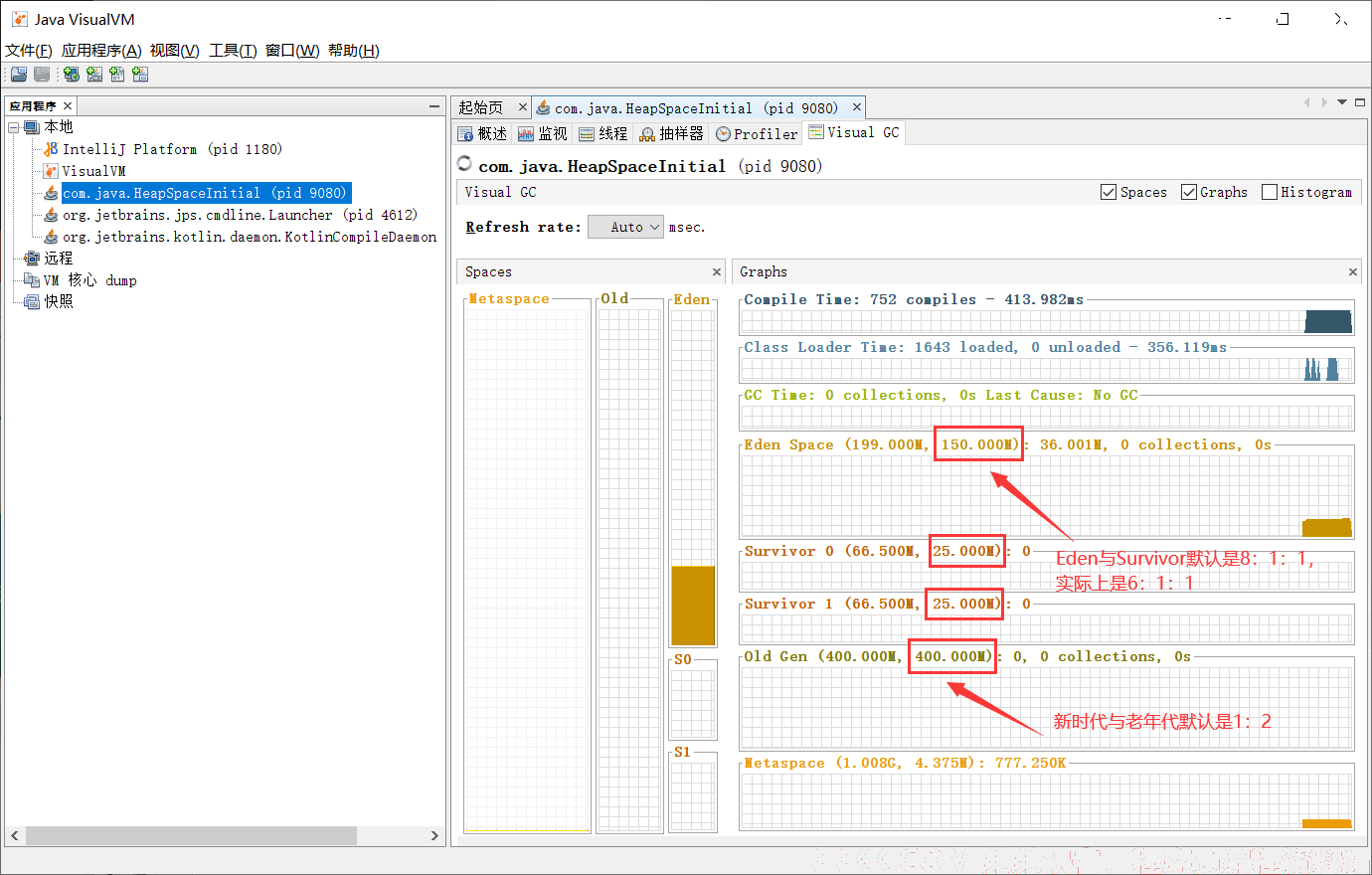Switch to the Profiler tab
This screenshot has height=875, width=1372.
757,133
